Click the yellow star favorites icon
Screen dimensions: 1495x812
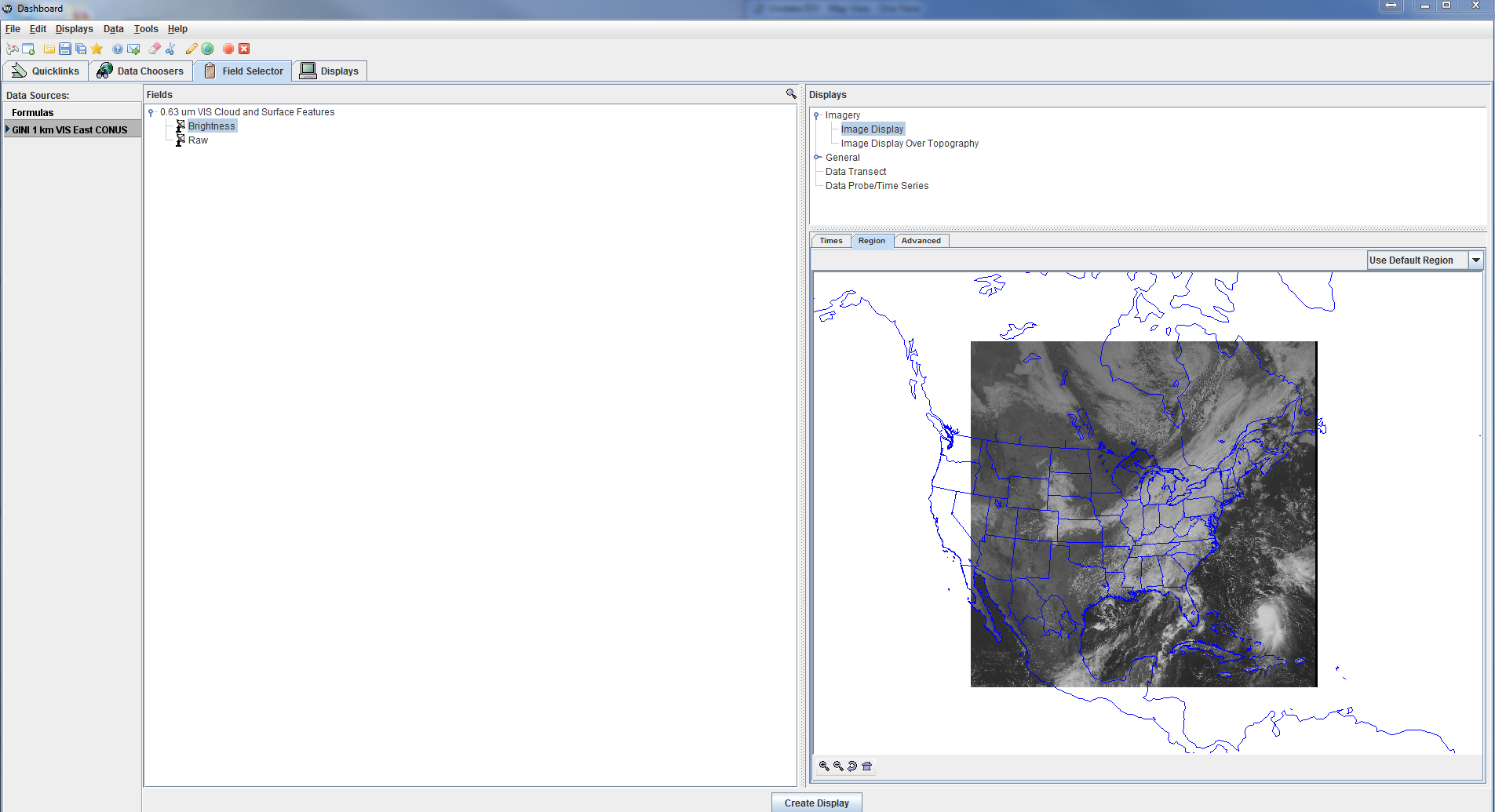97,49
